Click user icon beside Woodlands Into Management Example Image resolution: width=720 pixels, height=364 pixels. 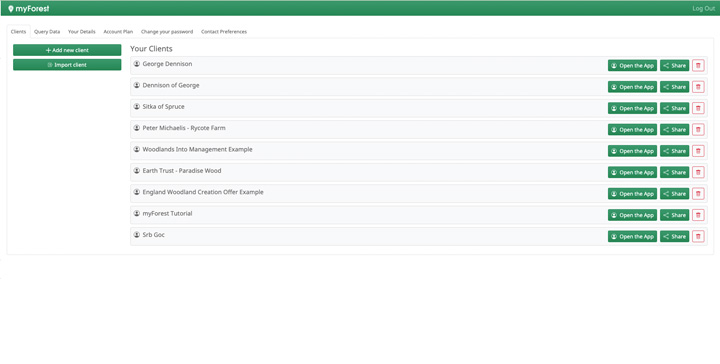coord(136,149)
